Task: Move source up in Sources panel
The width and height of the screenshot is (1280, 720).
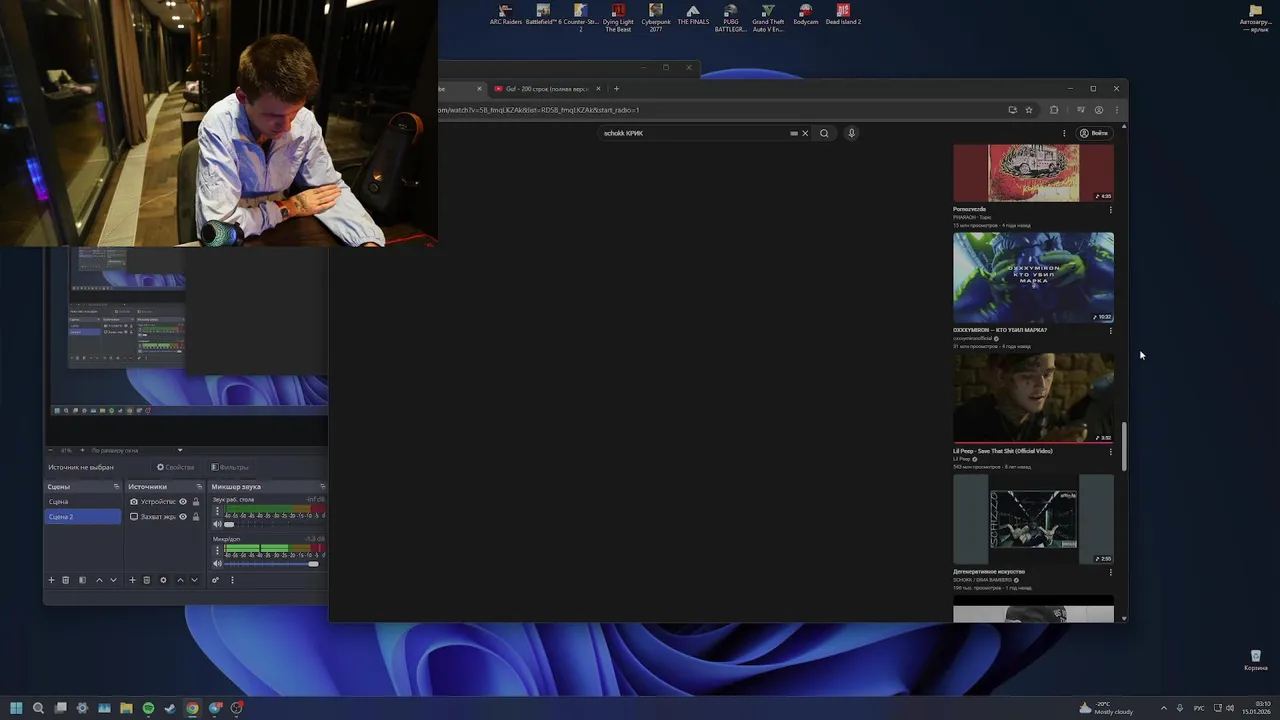Action: click(180, 580)
